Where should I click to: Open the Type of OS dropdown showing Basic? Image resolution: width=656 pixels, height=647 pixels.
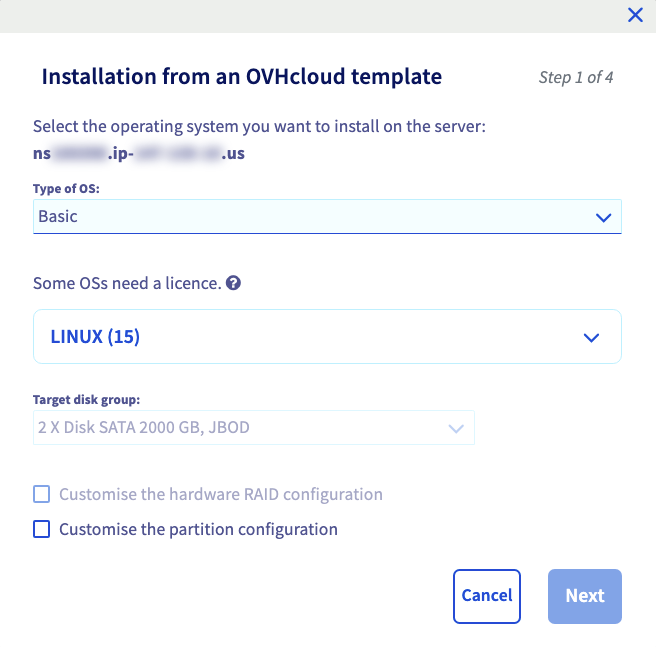point(326,216)
